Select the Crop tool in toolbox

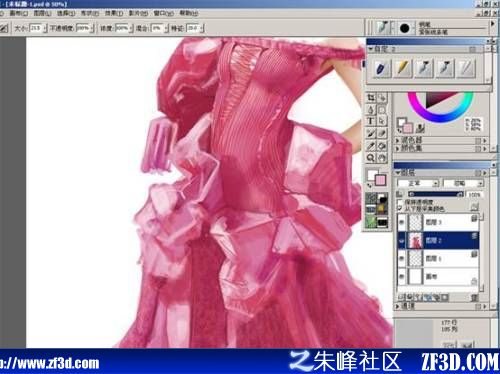click(x=371, y=98)
